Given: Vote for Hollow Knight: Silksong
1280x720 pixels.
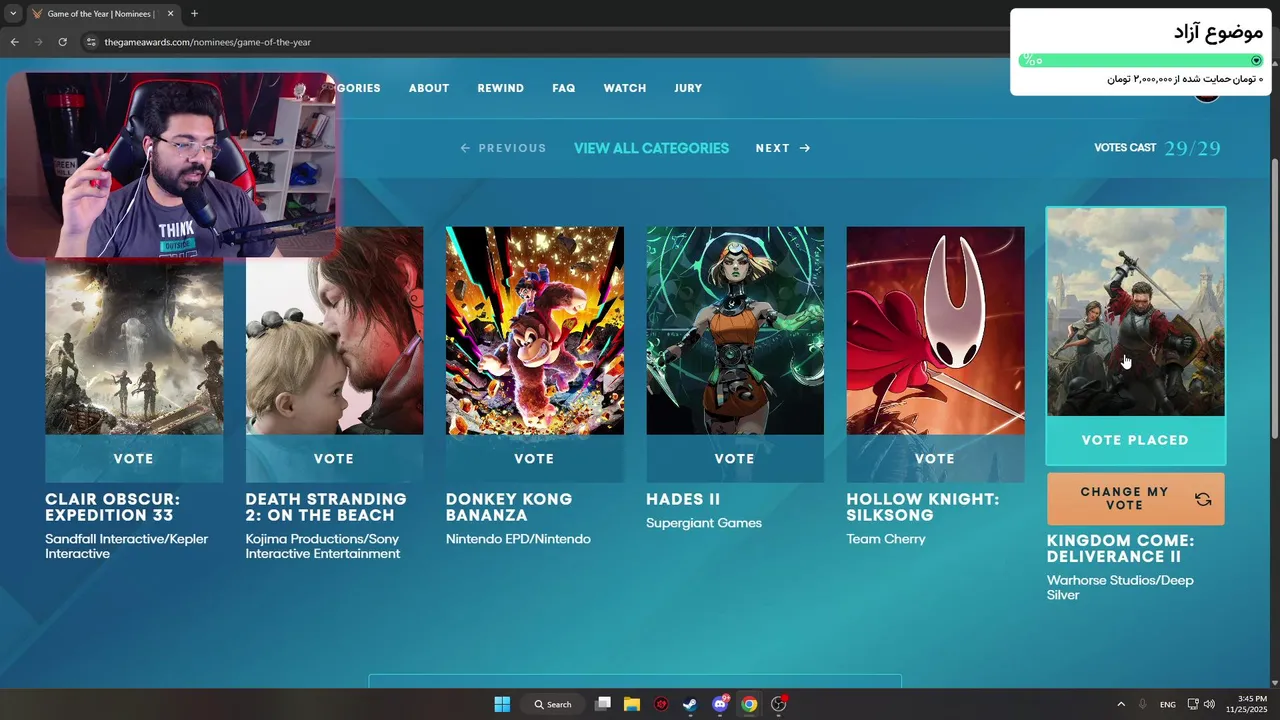Looking at the screenshot, I should [935, 459].
